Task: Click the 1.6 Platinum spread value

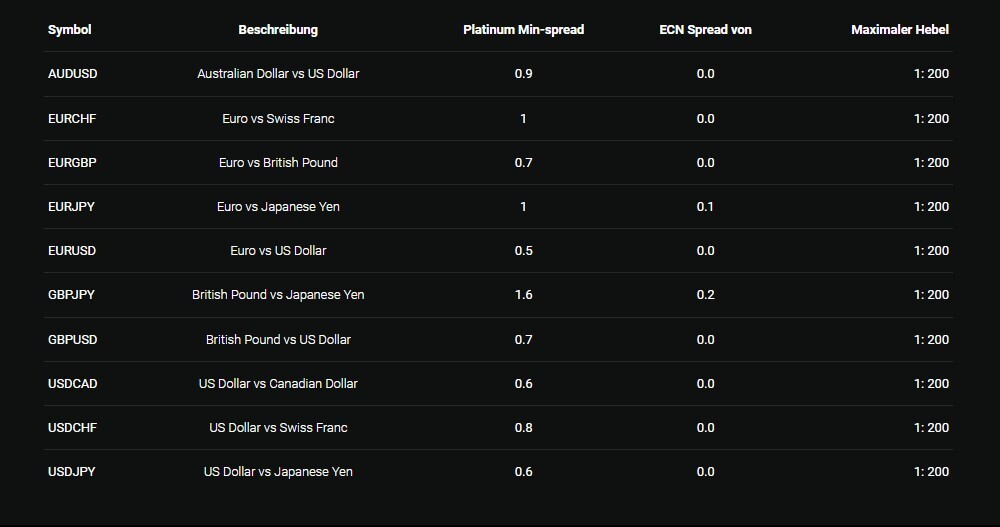Action: (523, 295)
